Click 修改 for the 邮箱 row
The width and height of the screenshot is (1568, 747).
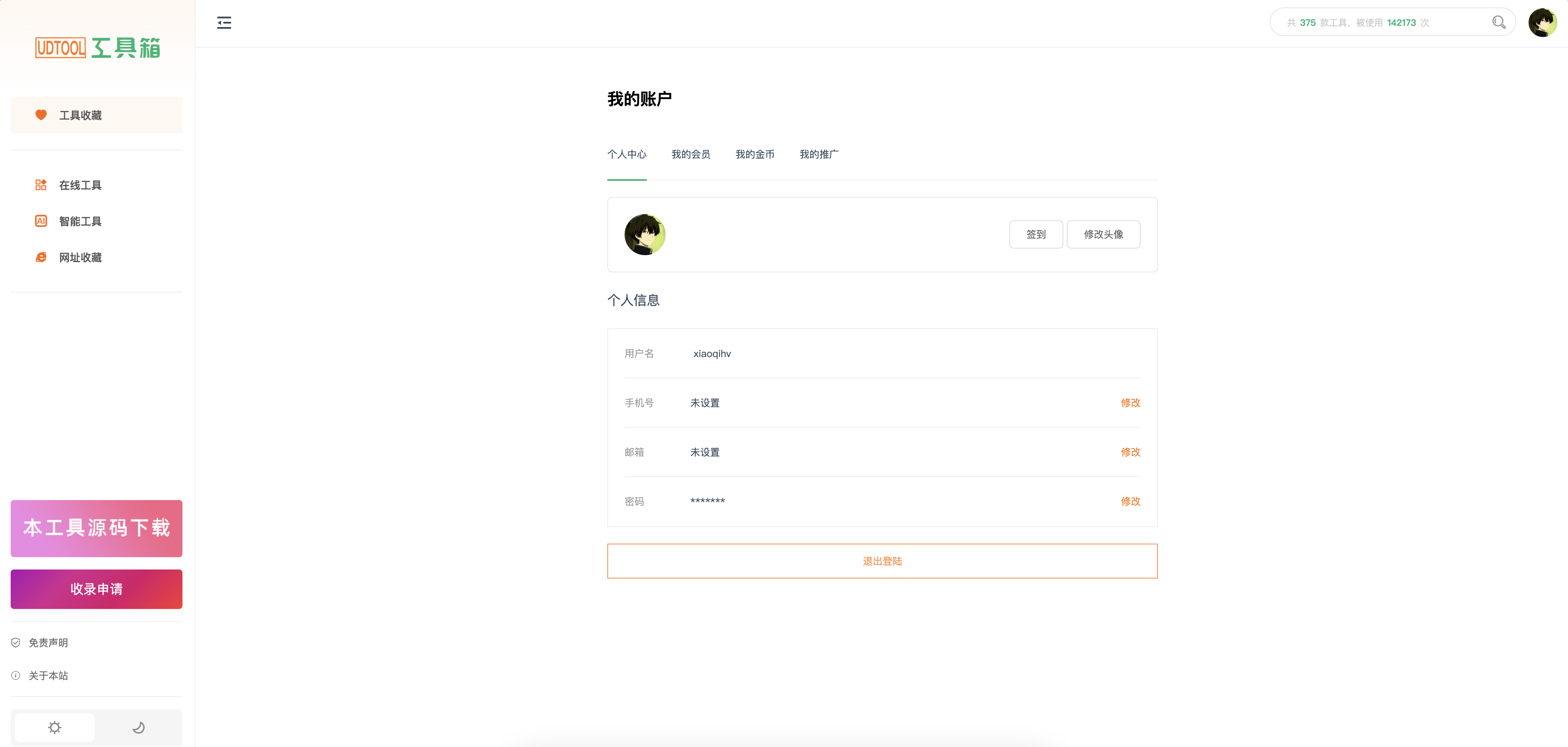[1130, 452]
